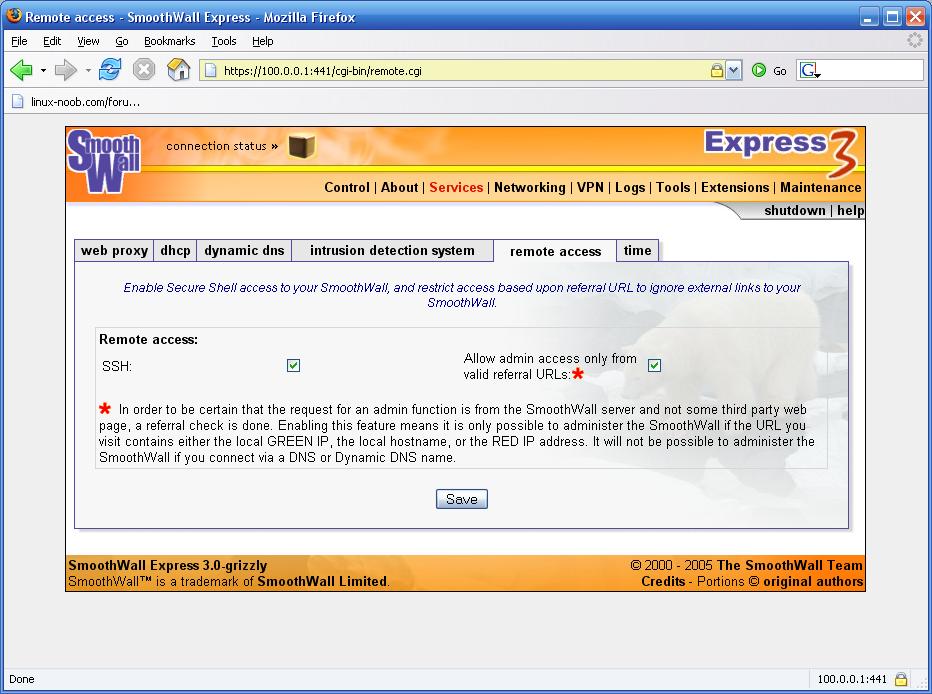This screenshot has height=694, width=932.
Task: Open the Edit menu
Action: click(x=52, y=41)
